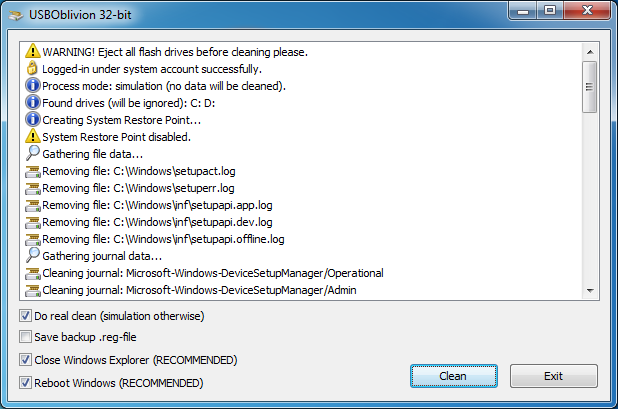This screenshot has height=409, width=618.
Task: Click magnifier icon beside Gathering journal data
Action: [33, 255]
